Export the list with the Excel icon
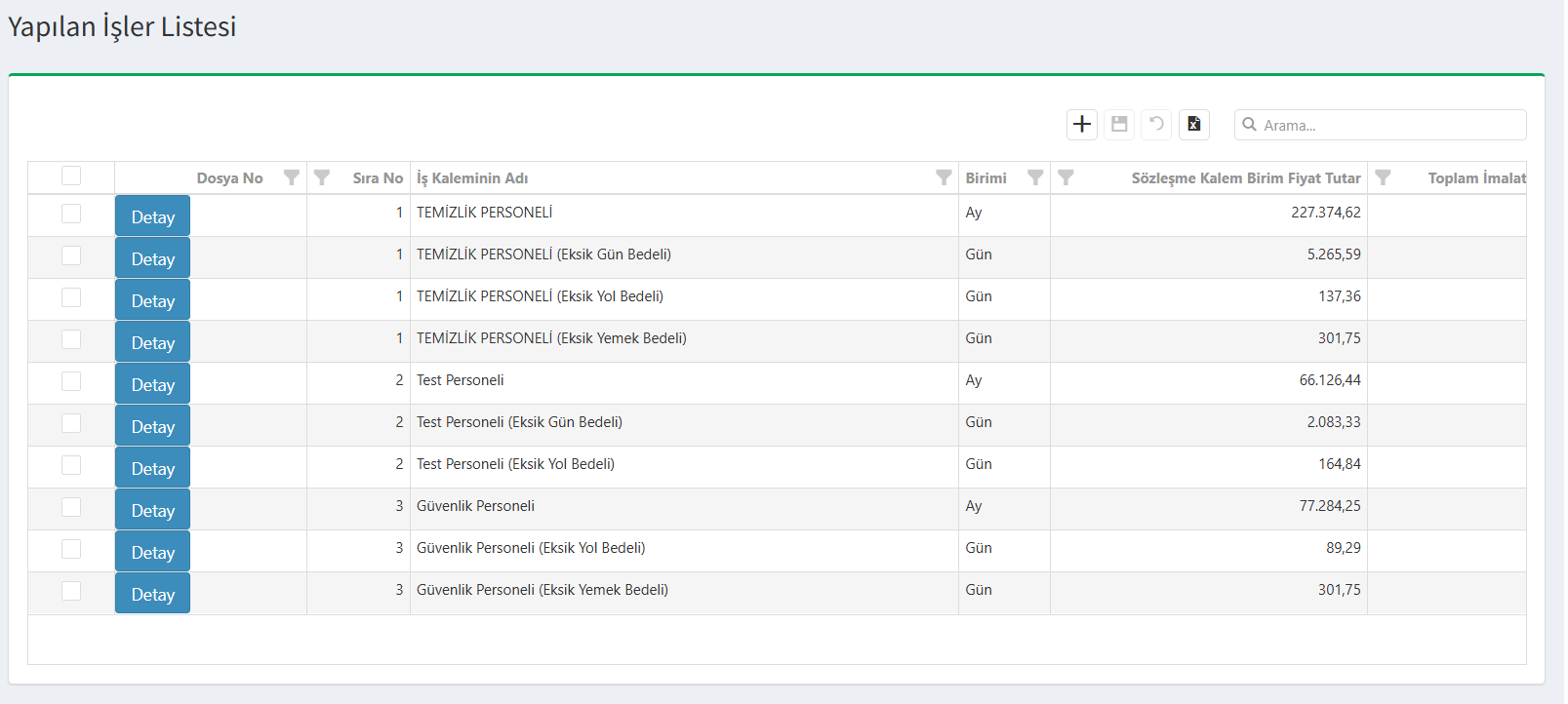 1193,125
